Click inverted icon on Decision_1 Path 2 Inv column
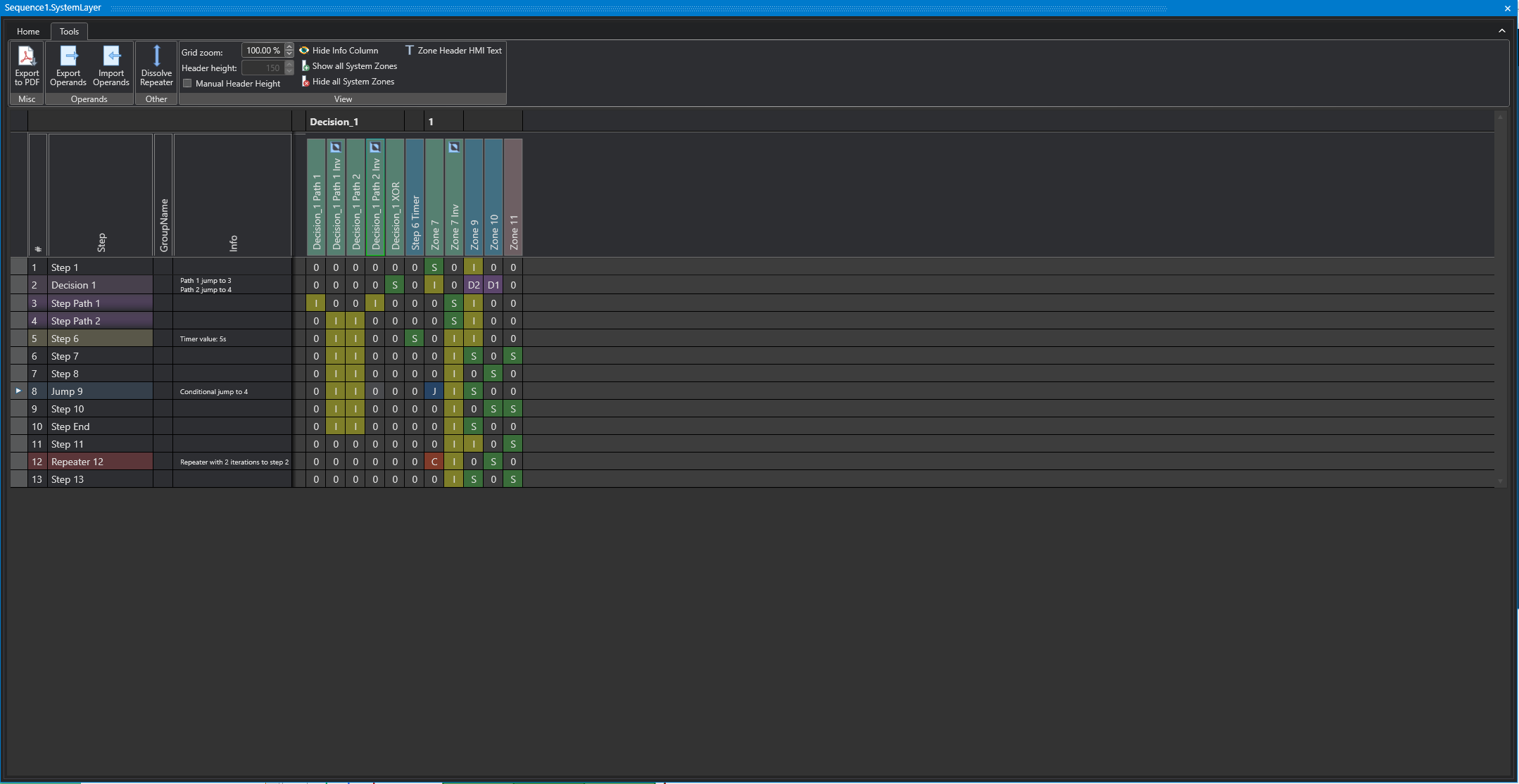The image size is (1519, 784). coord(375,147)
